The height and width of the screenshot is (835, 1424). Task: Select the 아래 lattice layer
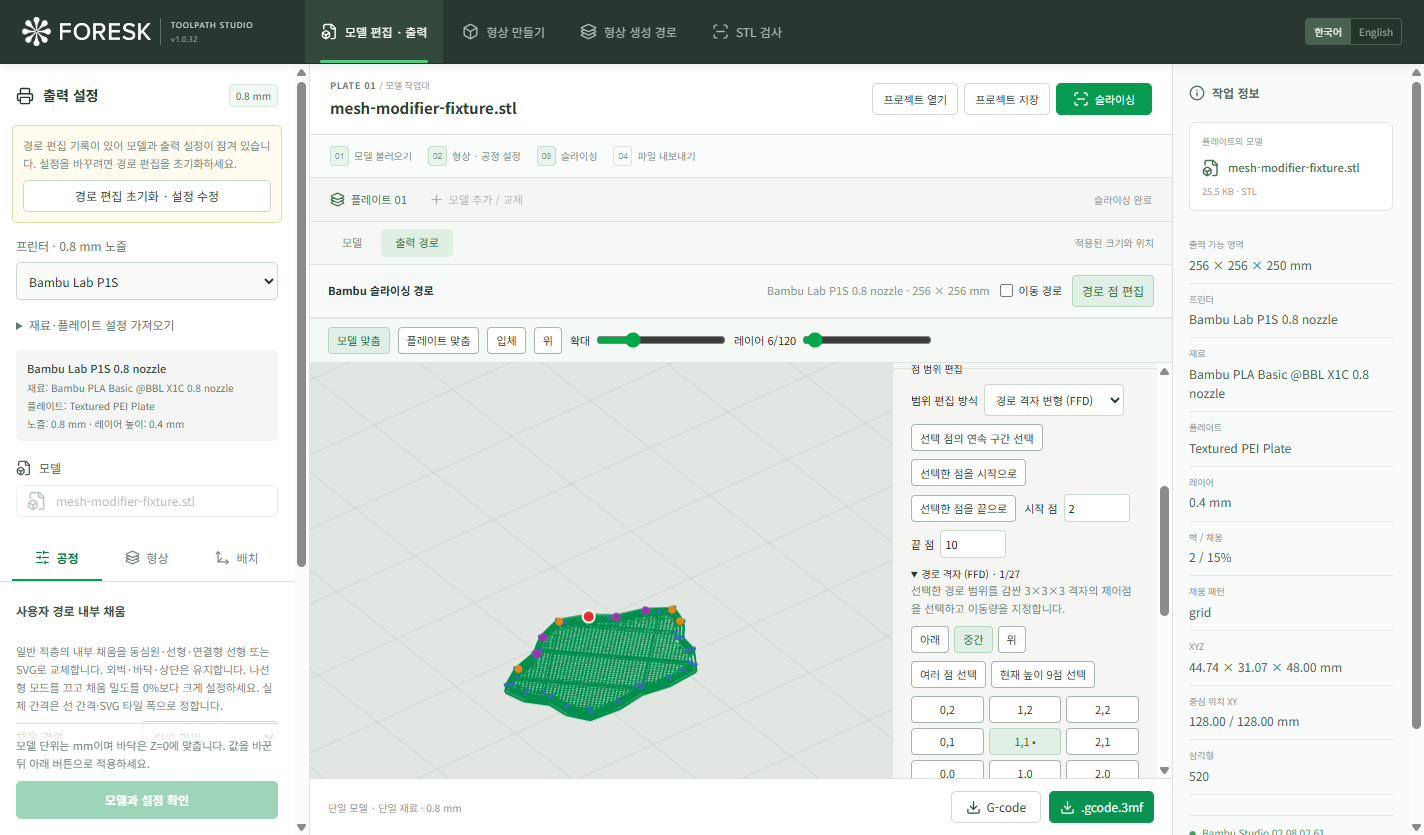click(930, 640)
